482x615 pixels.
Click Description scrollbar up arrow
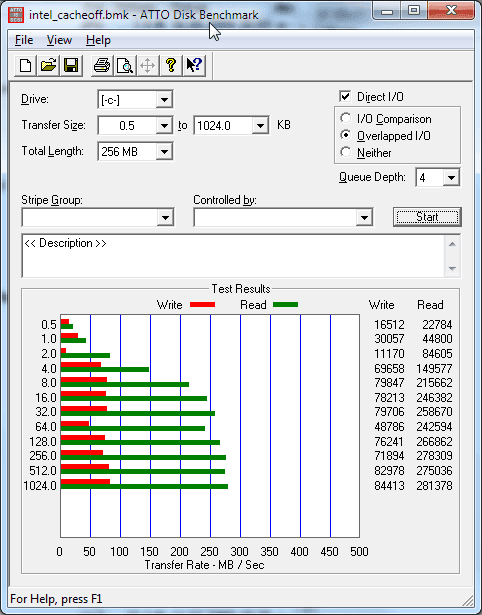tap(452, 244)
